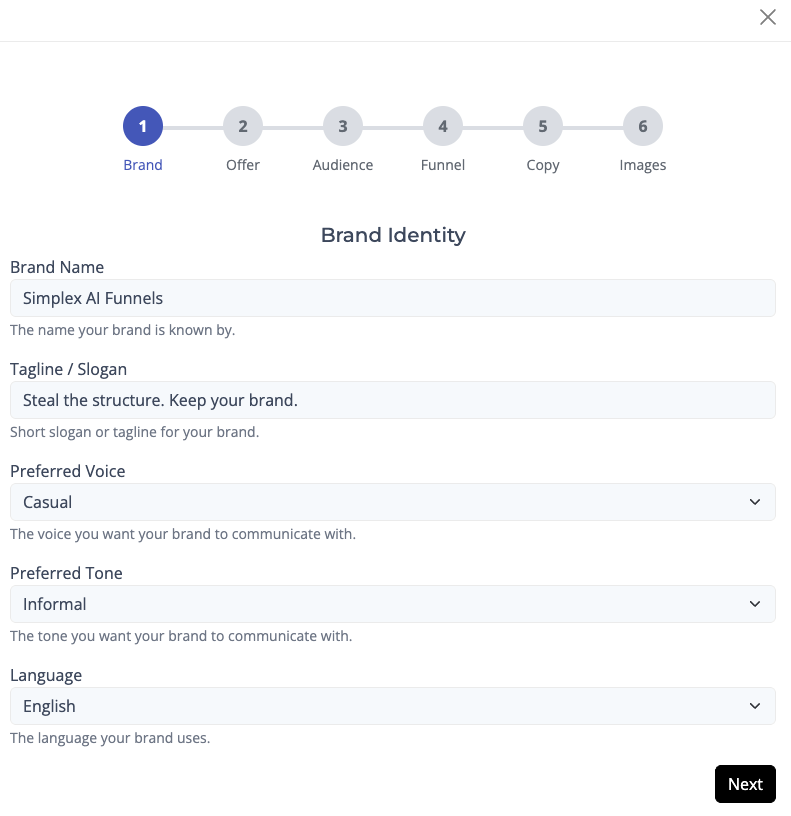Click the Brand Name input field

(392, 298)
